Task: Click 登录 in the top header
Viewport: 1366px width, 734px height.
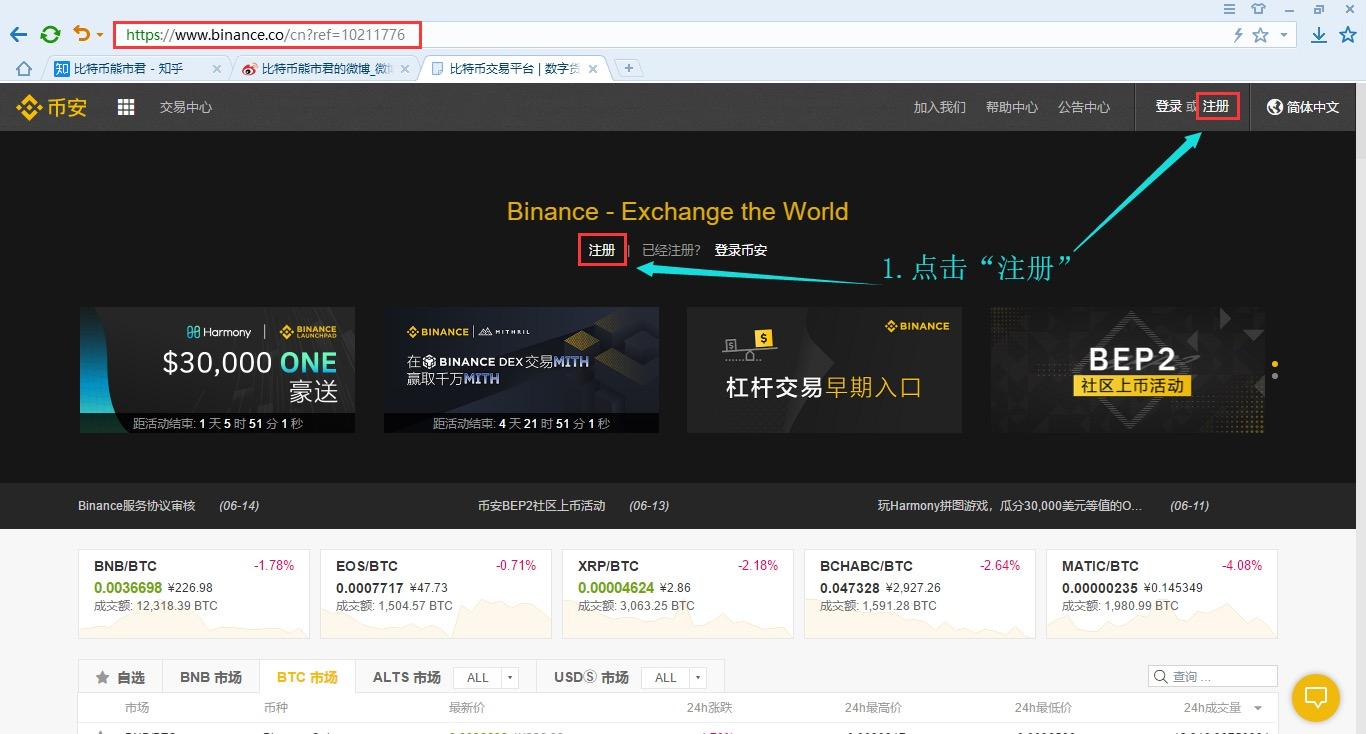Action: (x=1169, y=106)
